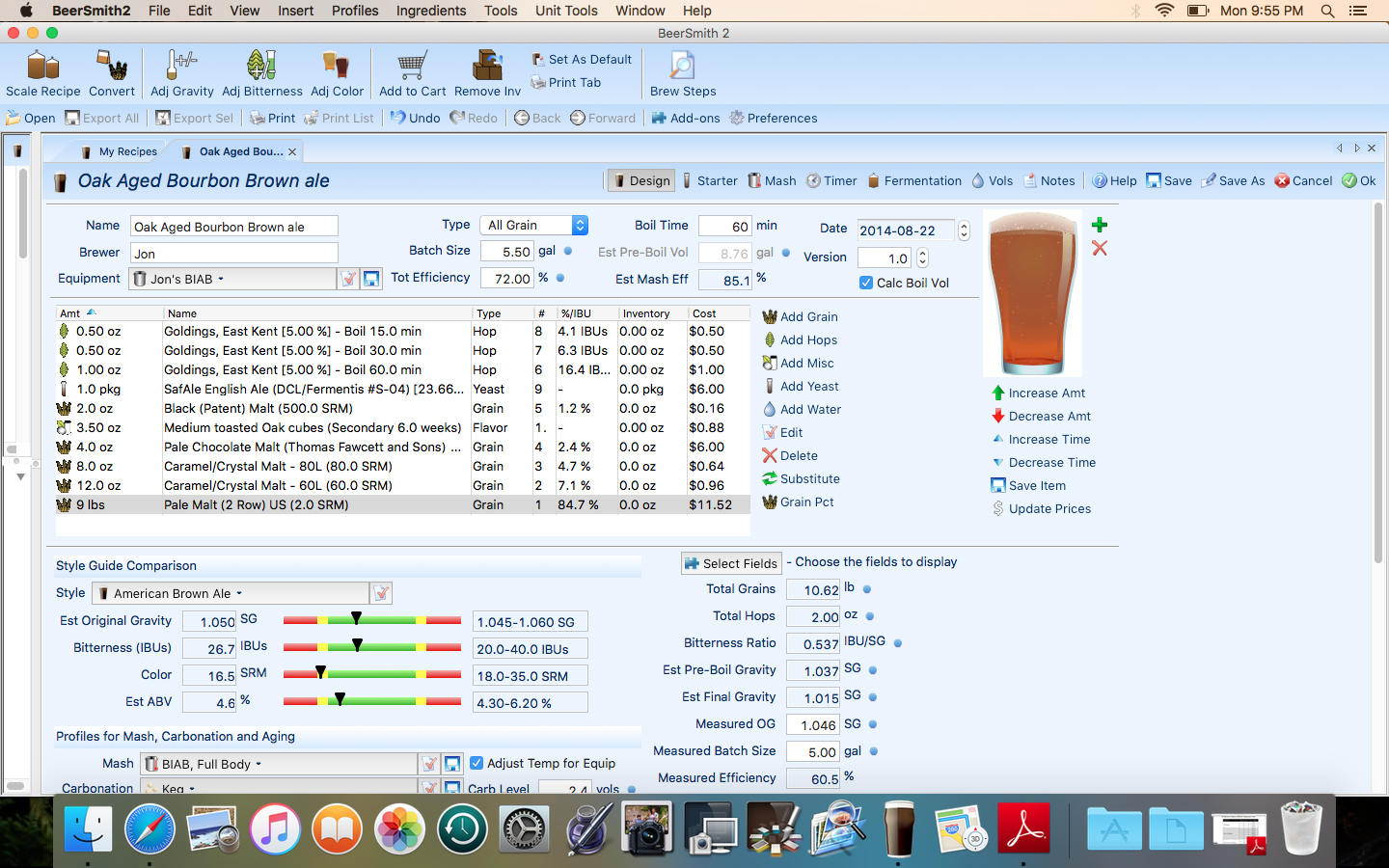Open the Style American Brown Ale dropdown
The image size is (1389, 868).
231,593
